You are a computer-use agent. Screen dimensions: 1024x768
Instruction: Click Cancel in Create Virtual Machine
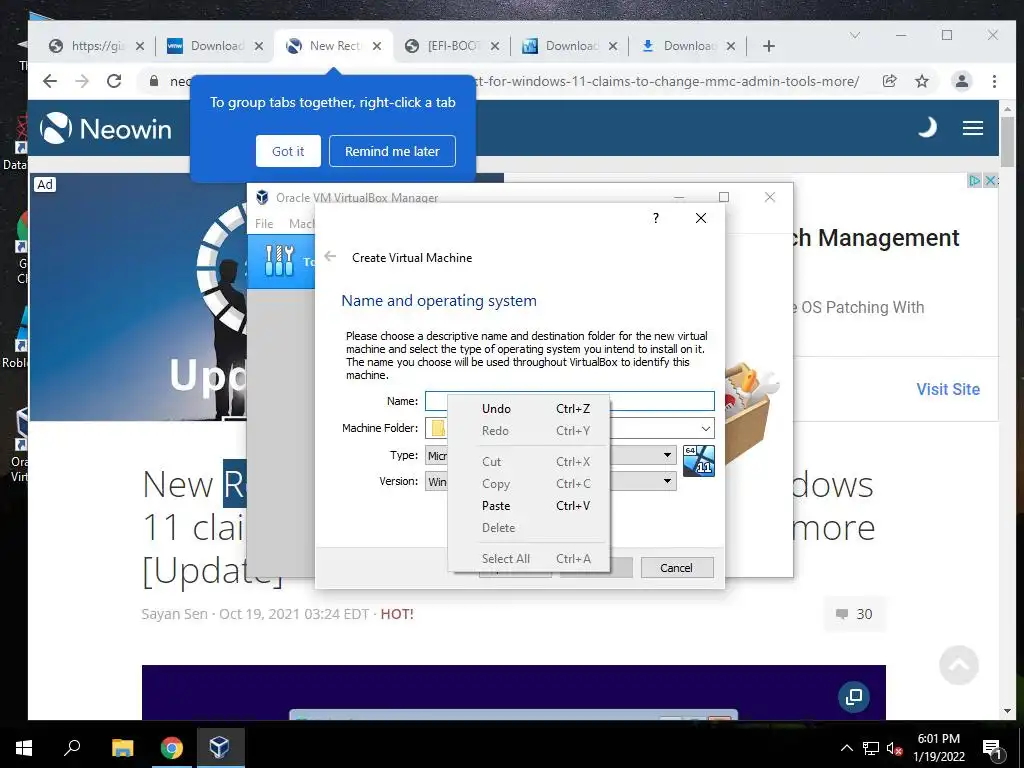(677, 568)
